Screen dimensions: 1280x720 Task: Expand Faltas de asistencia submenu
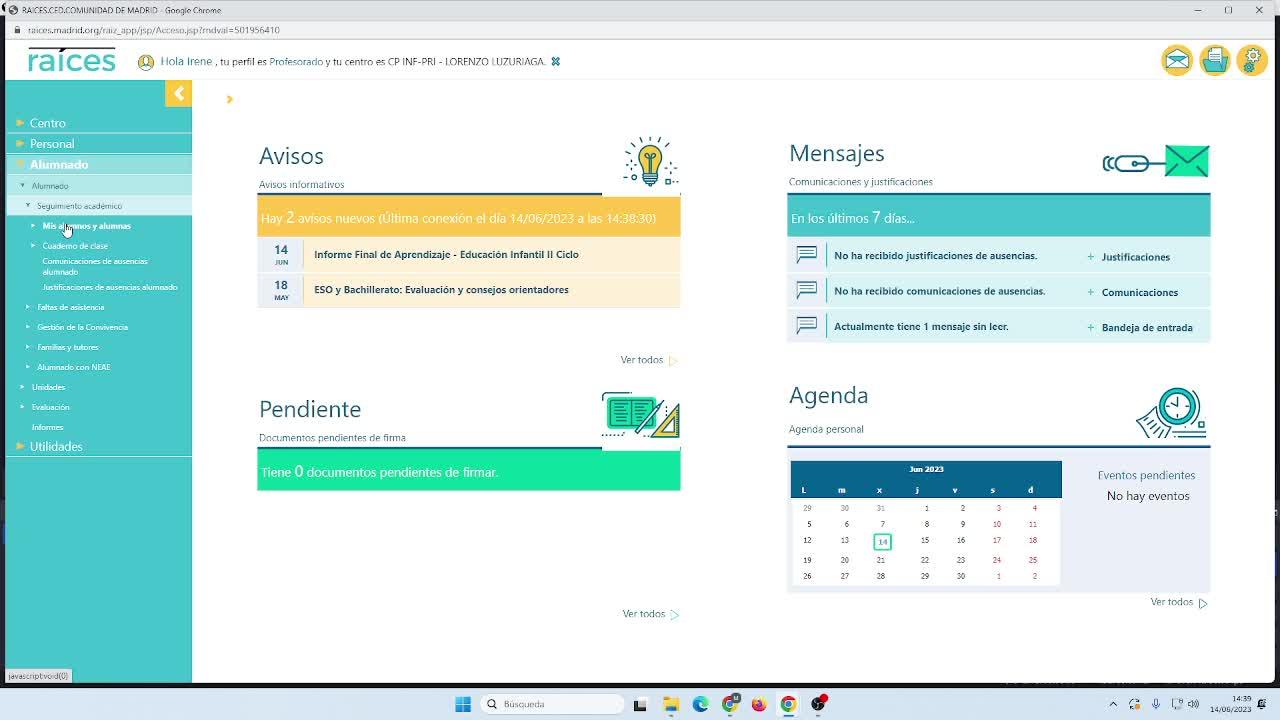click(70, 307)
